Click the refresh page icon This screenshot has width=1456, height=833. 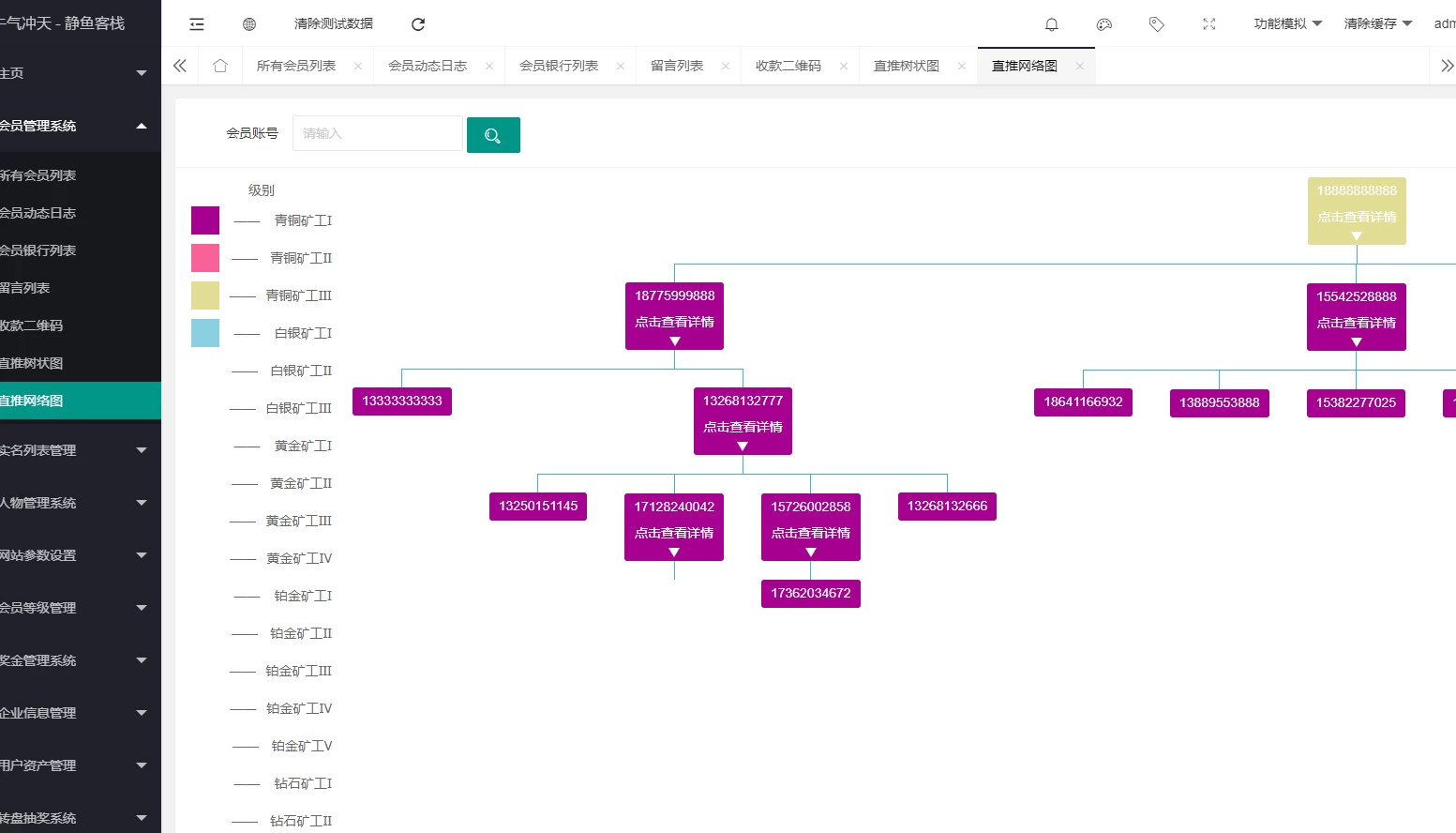(x=418, y=24)
